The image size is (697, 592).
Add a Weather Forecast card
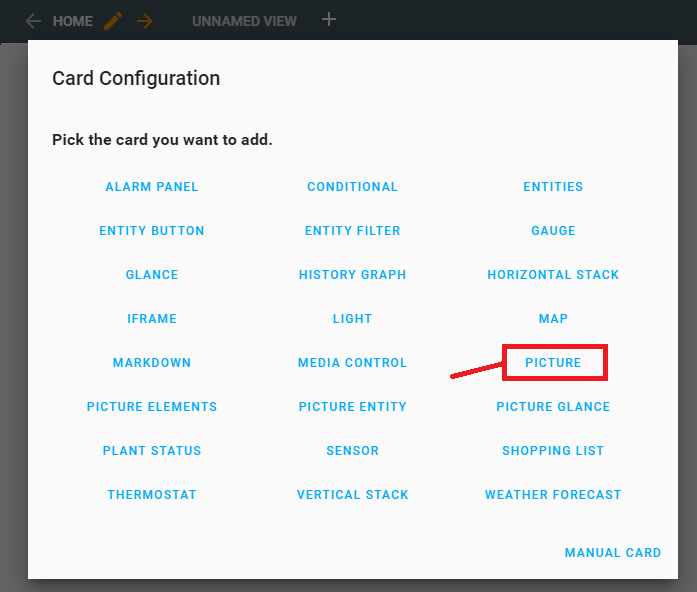tap(553, 495)
